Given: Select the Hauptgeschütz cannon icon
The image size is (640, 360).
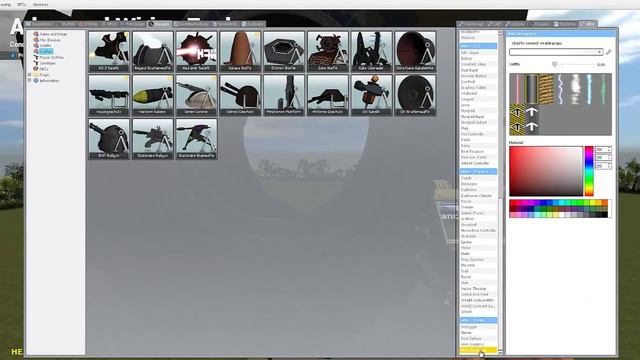Looking at the screenshot, I should pos(109,95).
